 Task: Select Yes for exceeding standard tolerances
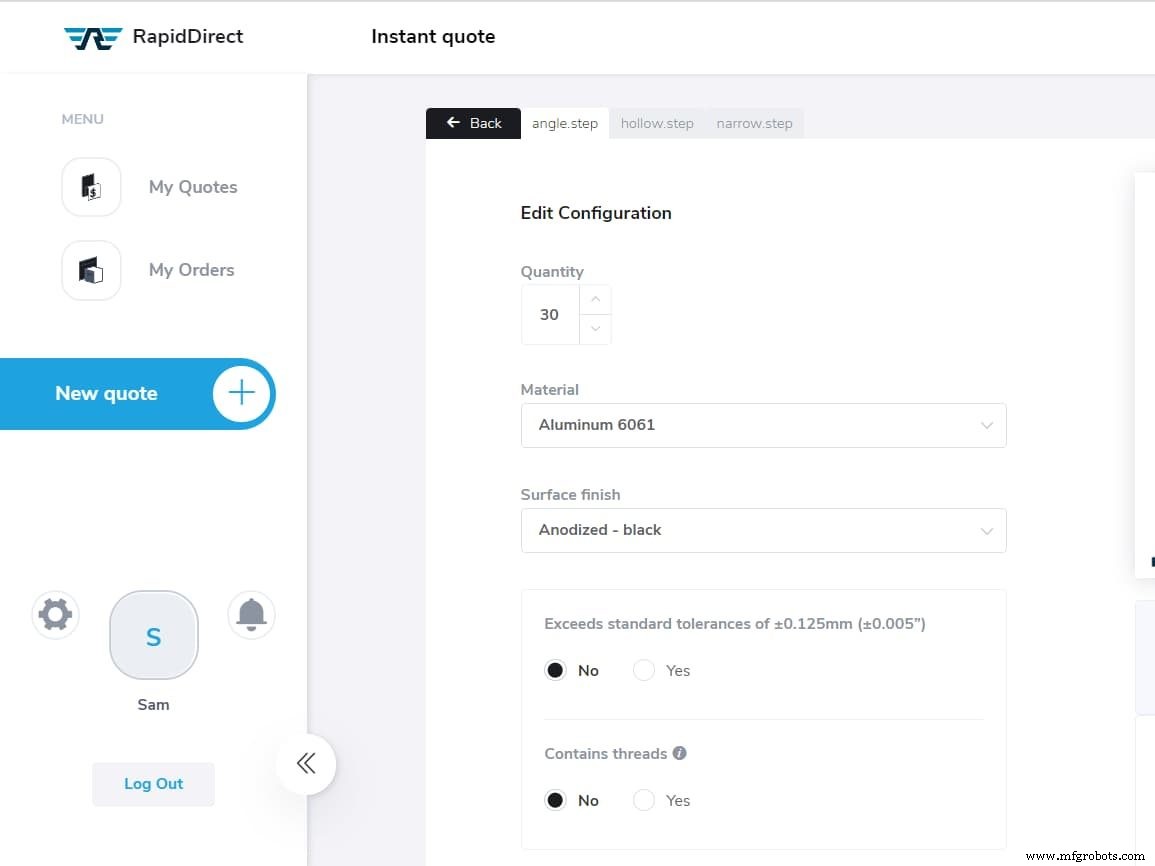[644, 670]
